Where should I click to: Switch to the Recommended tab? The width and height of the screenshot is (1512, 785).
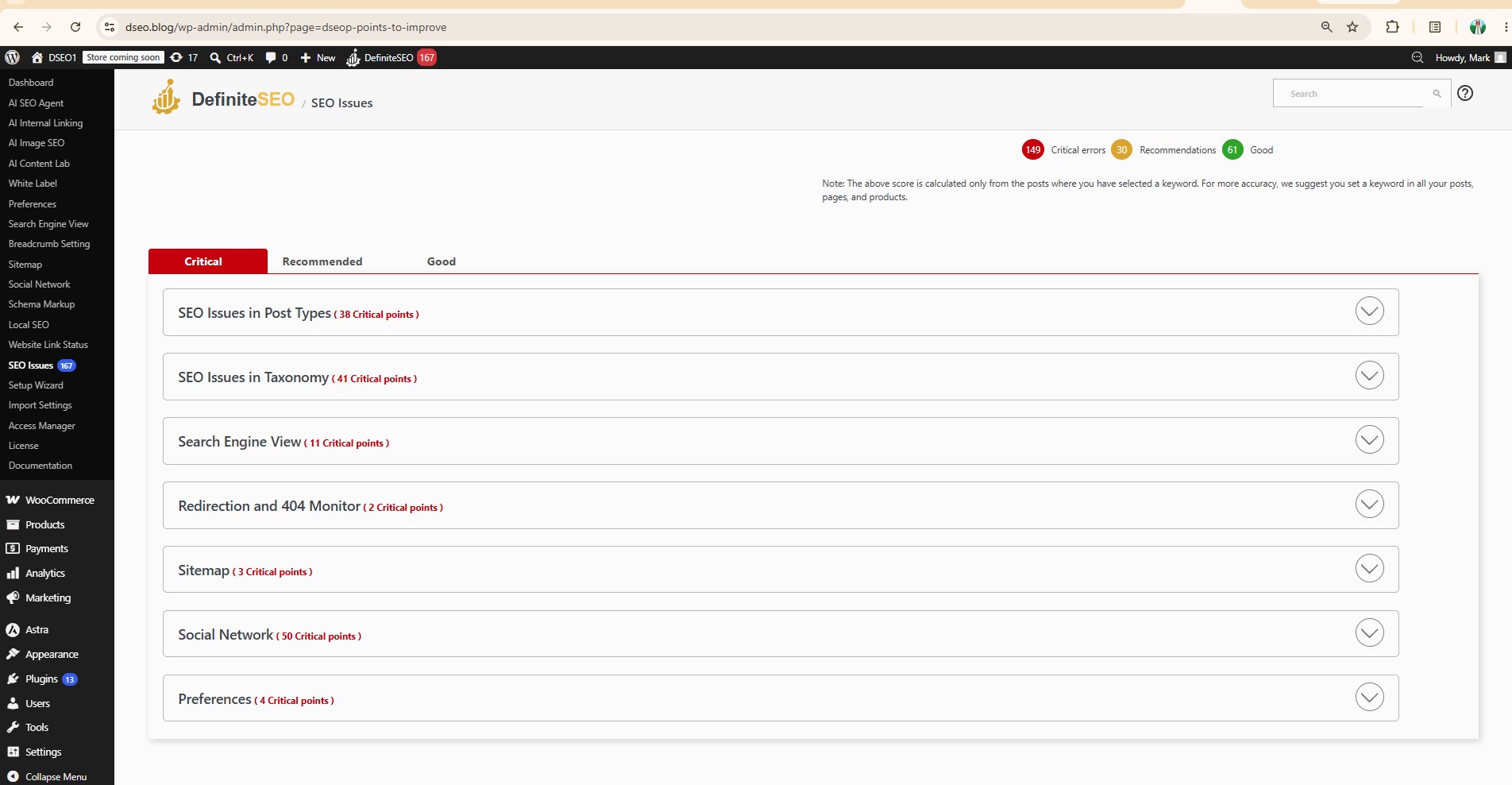[x=322, y=261]
